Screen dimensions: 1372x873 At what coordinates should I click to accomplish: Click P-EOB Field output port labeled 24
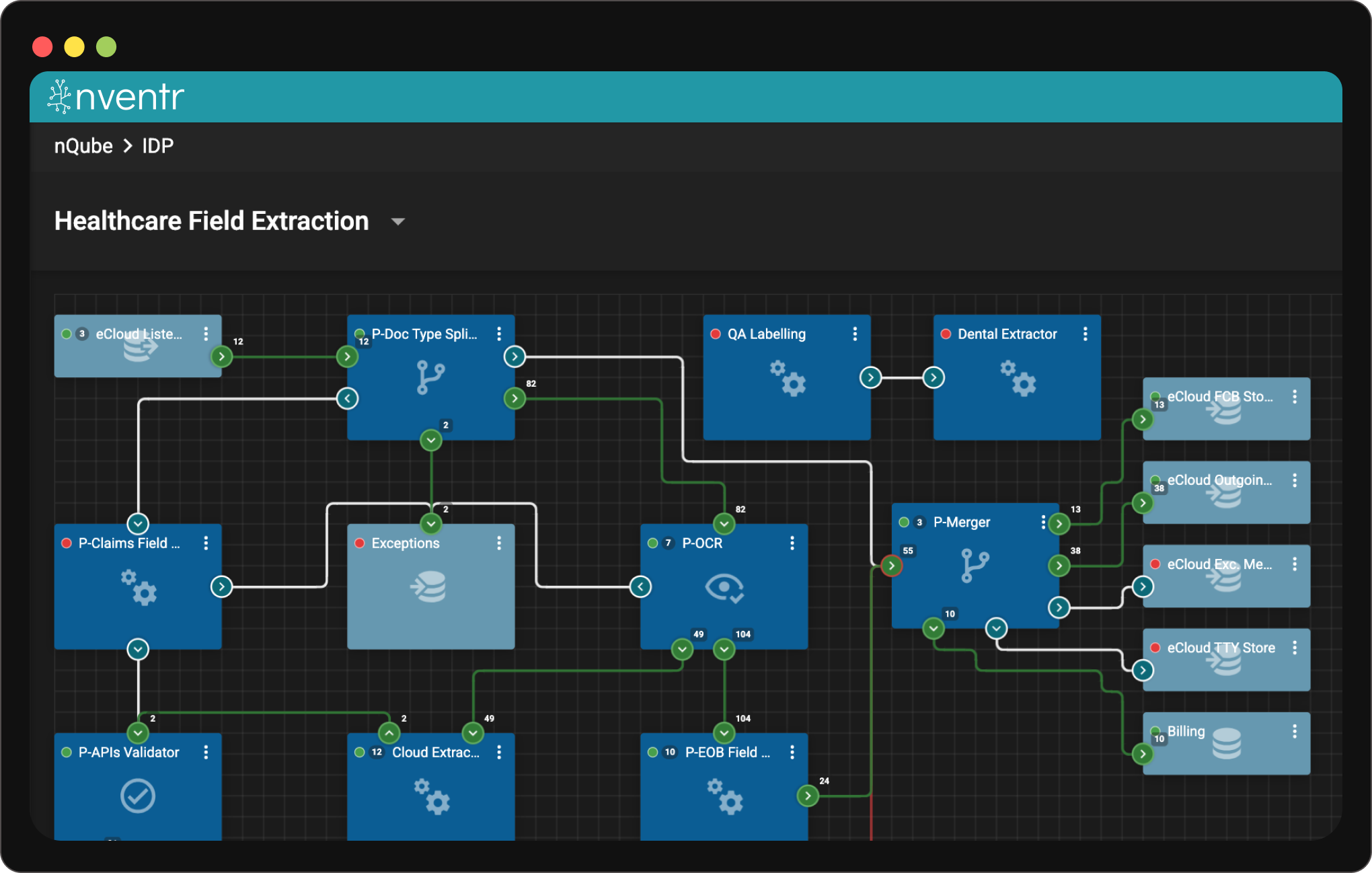[808, 796]
